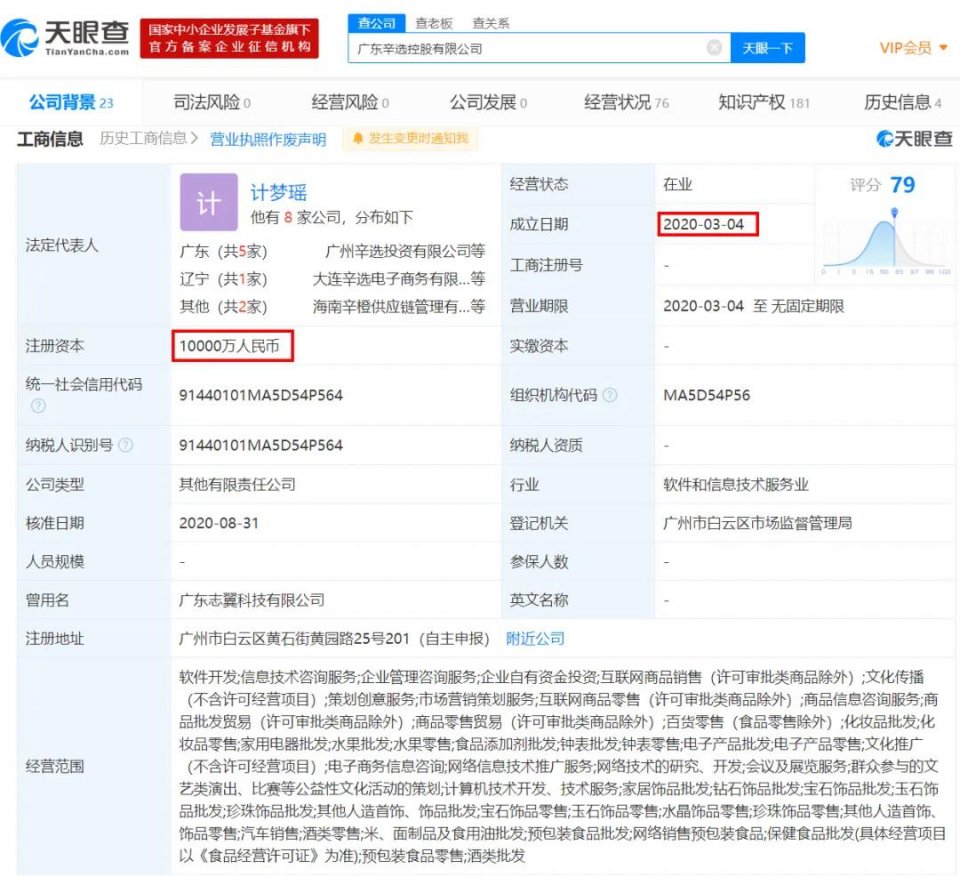Open 海南辛橙供应链管理有...等 link
Image resolution: width=960 pixels, height=877 pixels.
click(399, 306)
